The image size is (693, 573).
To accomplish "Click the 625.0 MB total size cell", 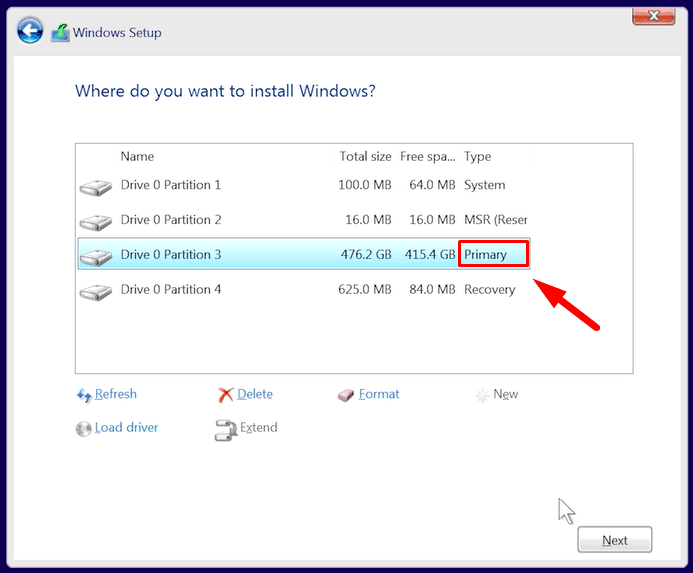I will click(365, 290).
